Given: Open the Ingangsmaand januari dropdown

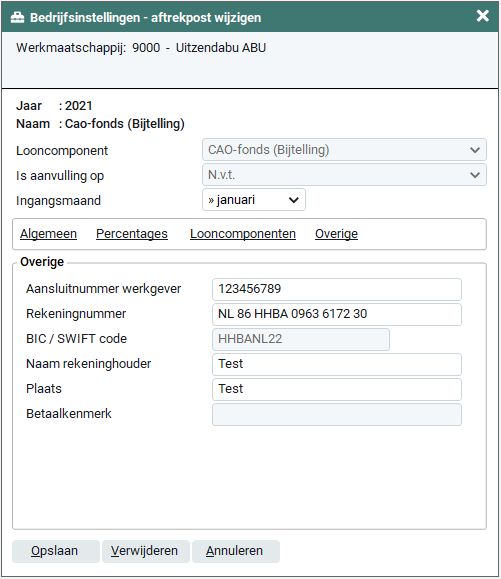Looking at the screenshot, I should point(254,200).
